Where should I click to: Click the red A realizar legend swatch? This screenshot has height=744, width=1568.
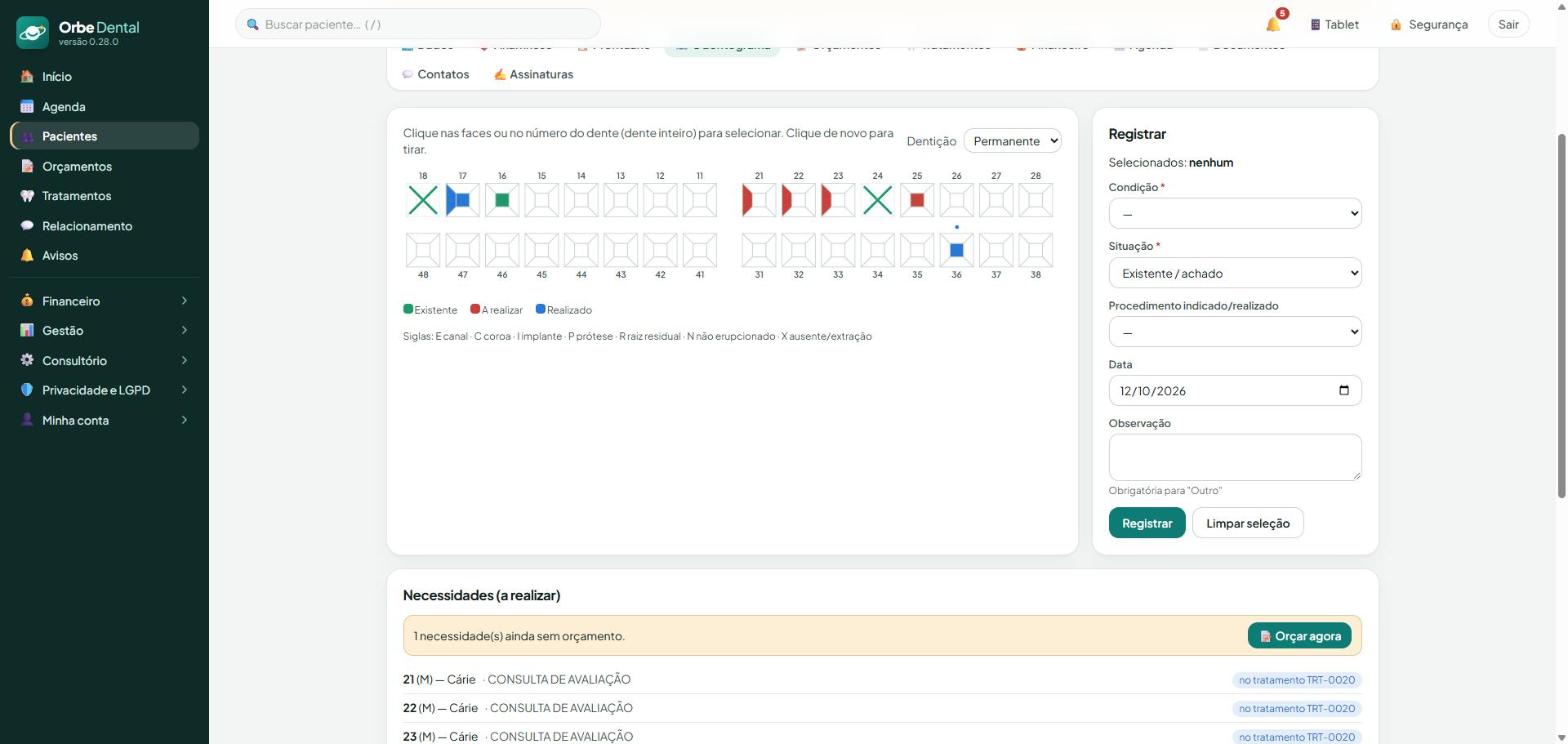tap(475, 309)
